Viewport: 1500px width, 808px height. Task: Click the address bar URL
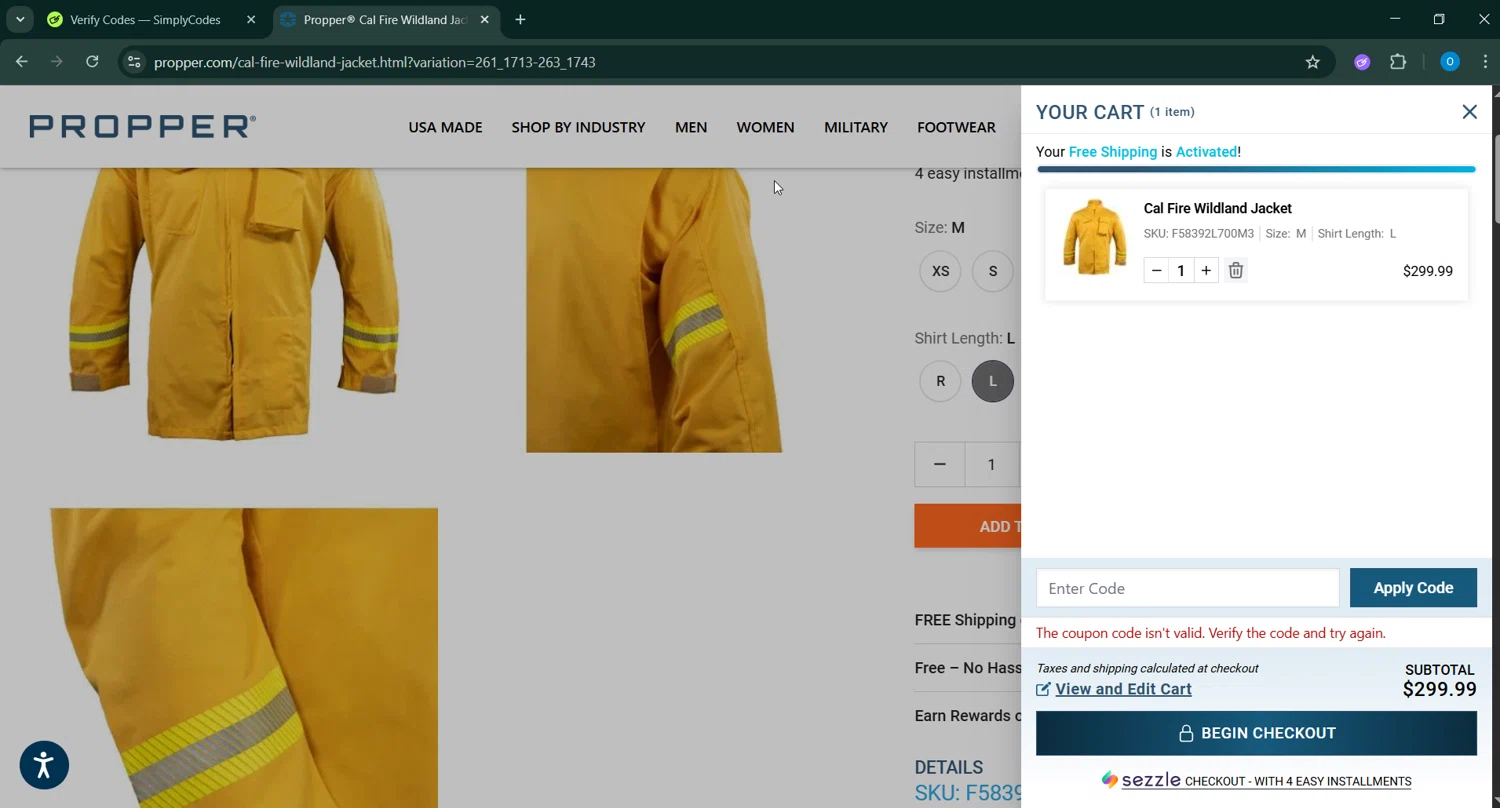pos(375,62)
